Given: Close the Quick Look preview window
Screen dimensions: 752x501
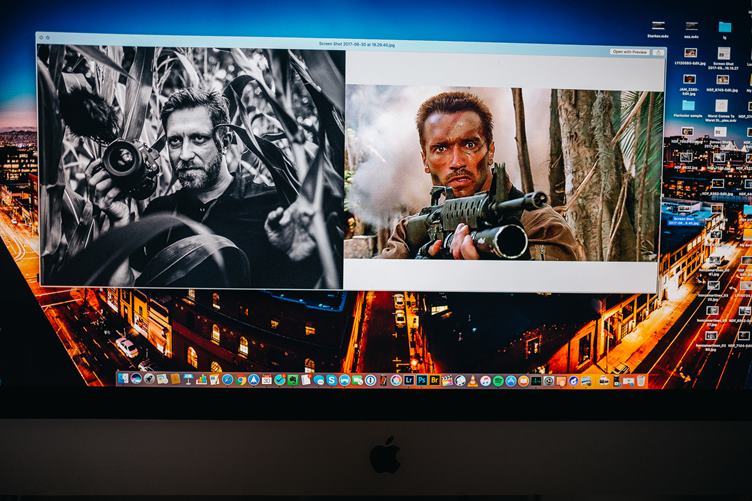Looking at the screenshot, I should 42,37.
